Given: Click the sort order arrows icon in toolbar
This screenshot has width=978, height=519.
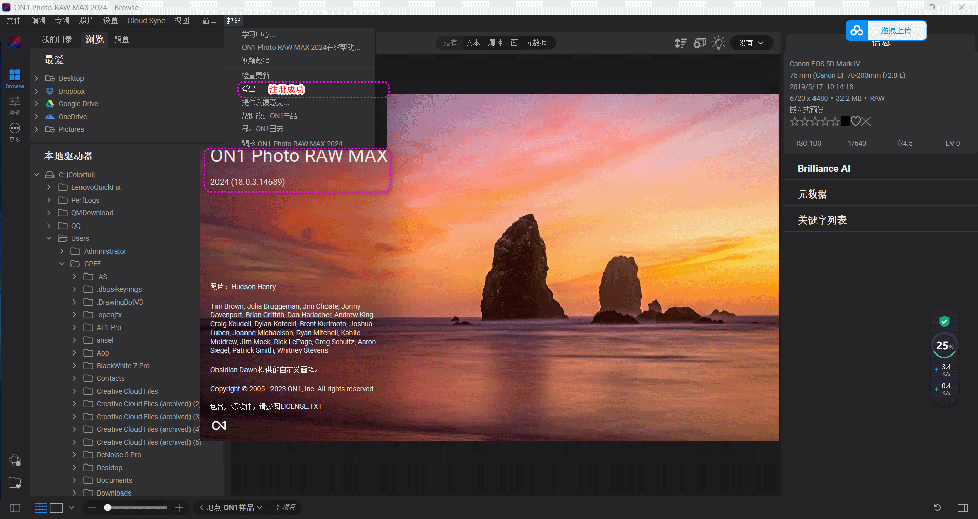Looking at the screenshot, I should (x=680, y=43).
